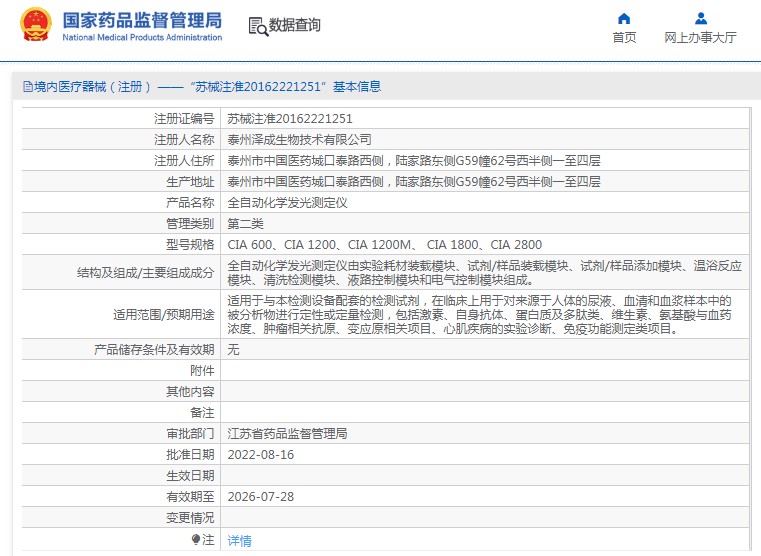Click approving department 江苏省药品监督管理局

[x=287, y=434]
